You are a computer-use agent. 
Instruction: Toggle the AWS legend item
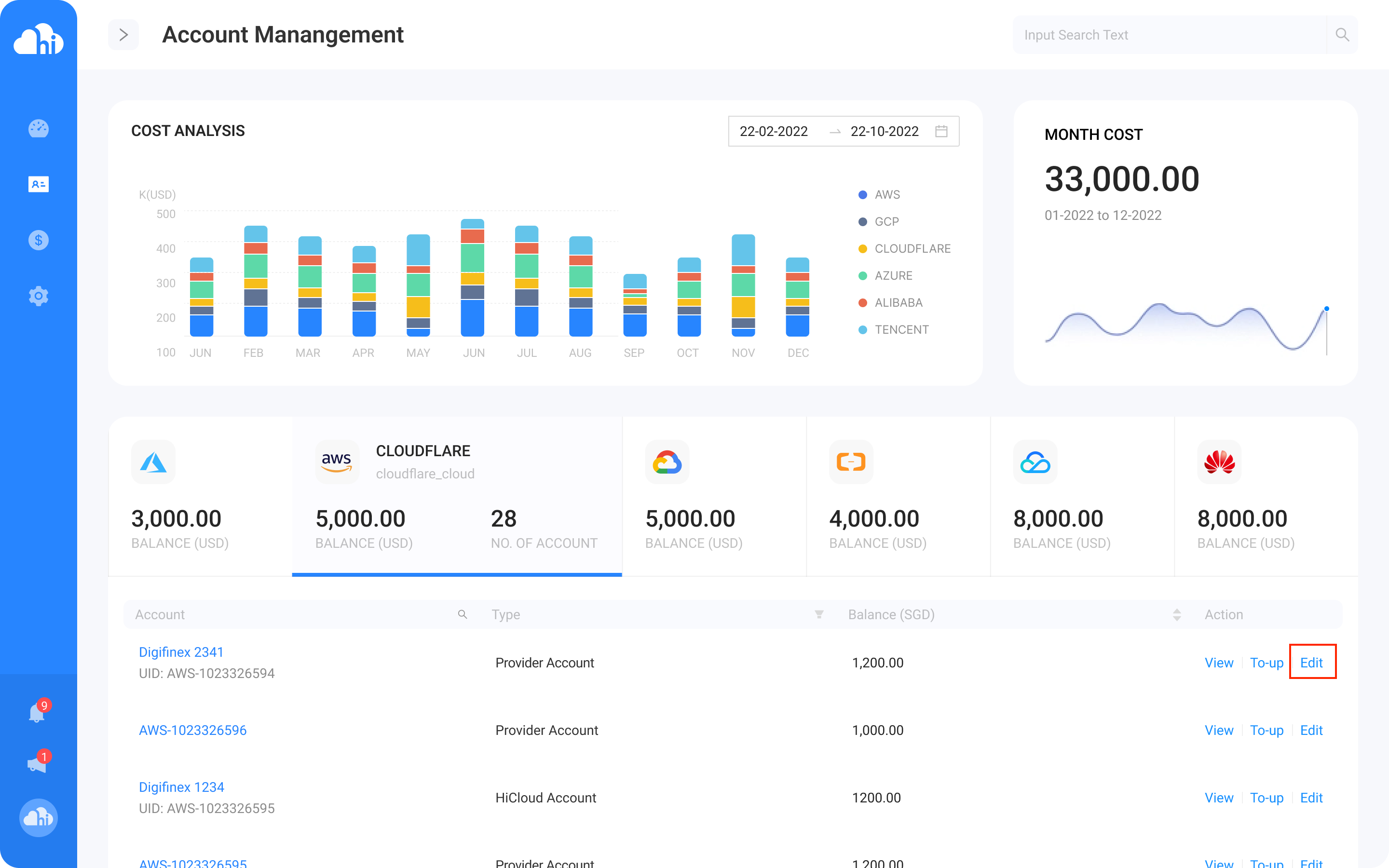pyautogui.click(x=879, y=195)
